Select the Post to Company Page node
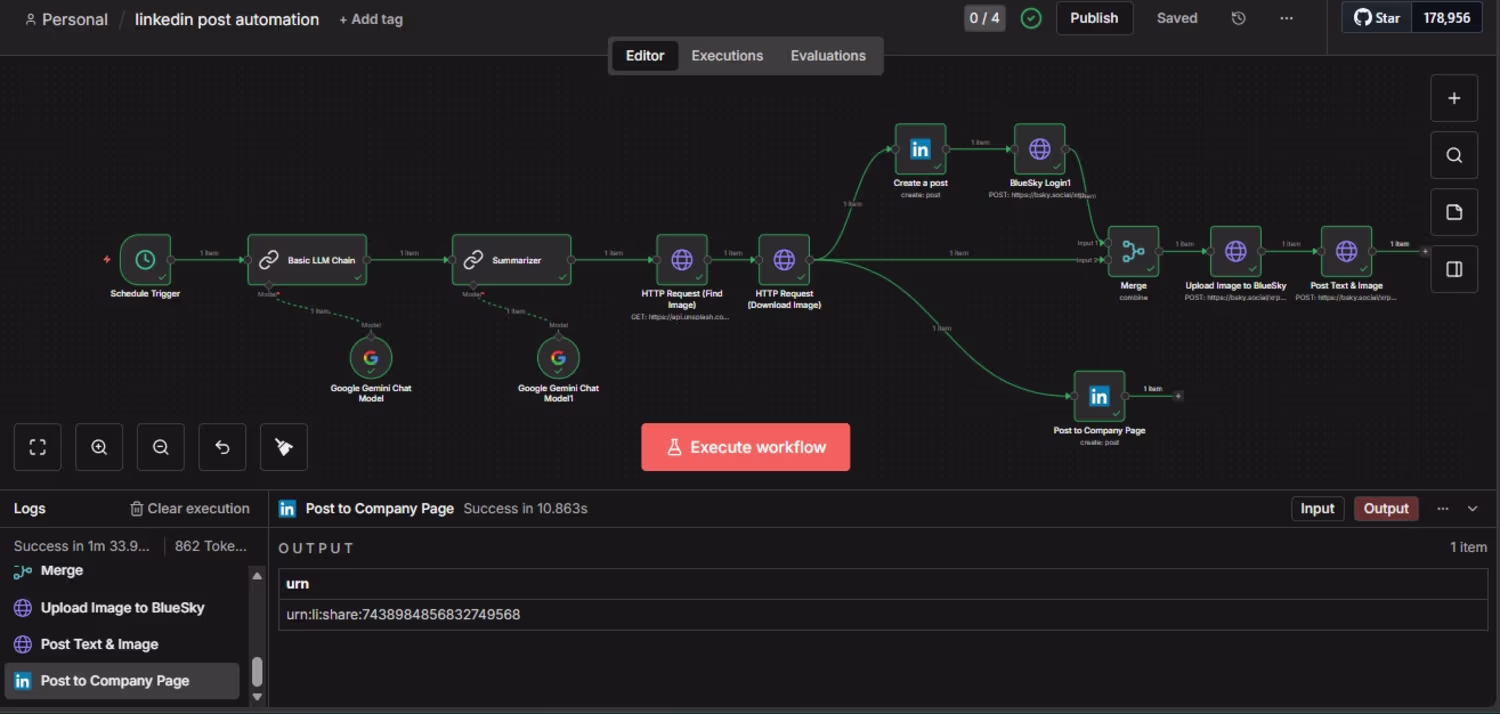 (x=1099, y=396)
